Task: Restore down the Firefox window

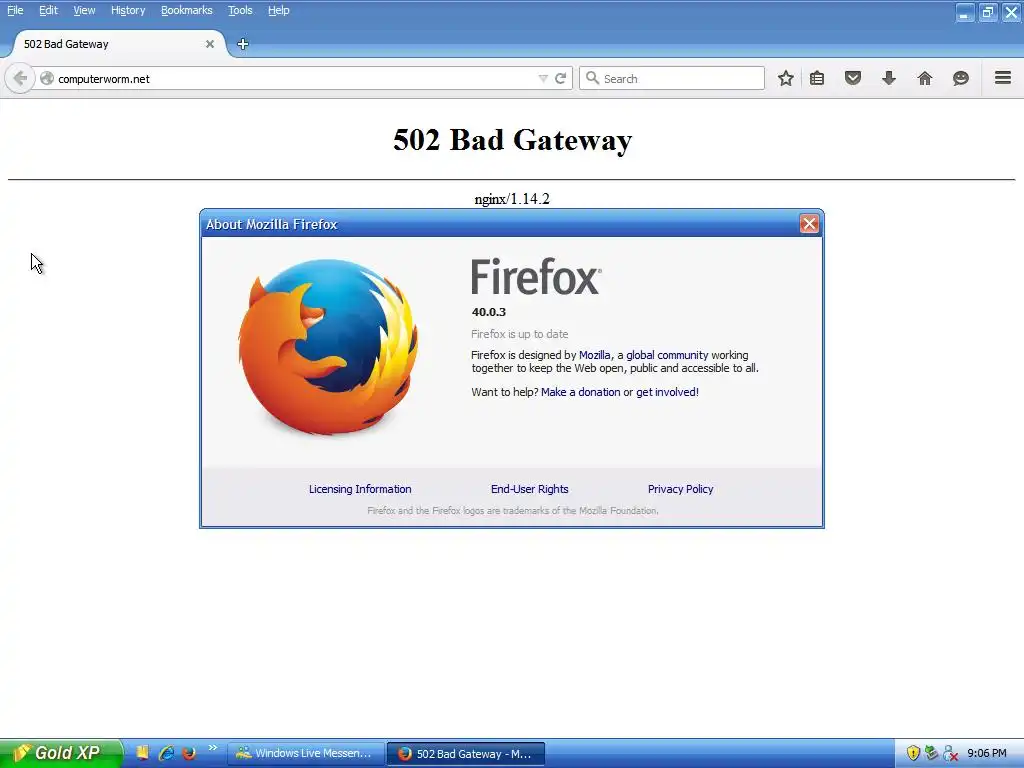Action: coord(988,12)
